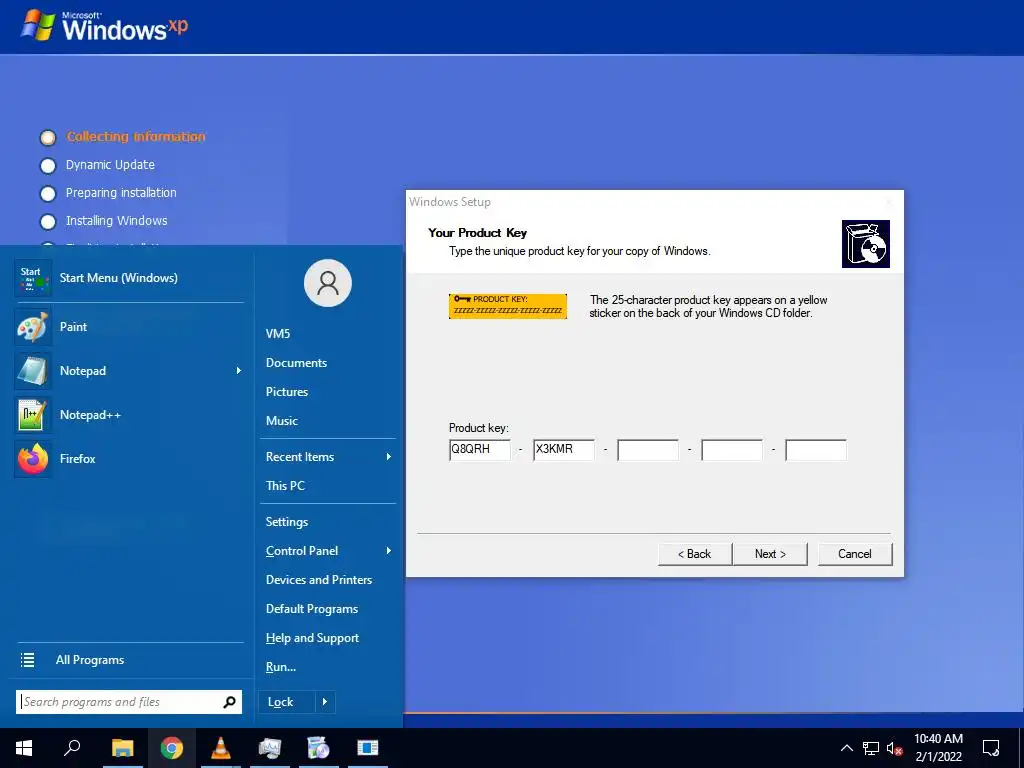Screen dimensions: 1024x768
Task: Click the Search programs and files box
Action: coord(129,702)
